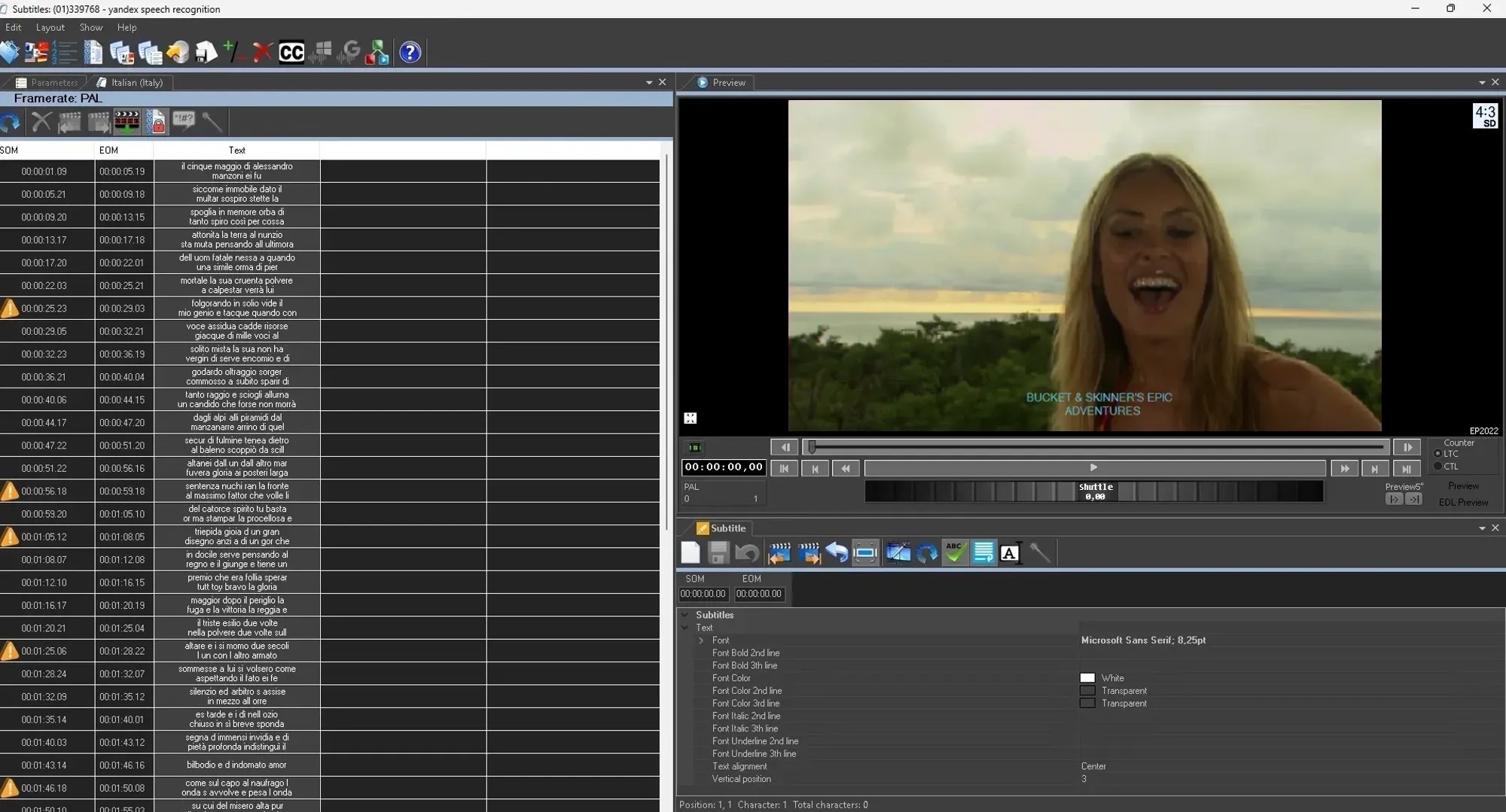Click the CC closed captions icon
The height and width of the screenshot is (812, 1506).
tap(291, 52)
